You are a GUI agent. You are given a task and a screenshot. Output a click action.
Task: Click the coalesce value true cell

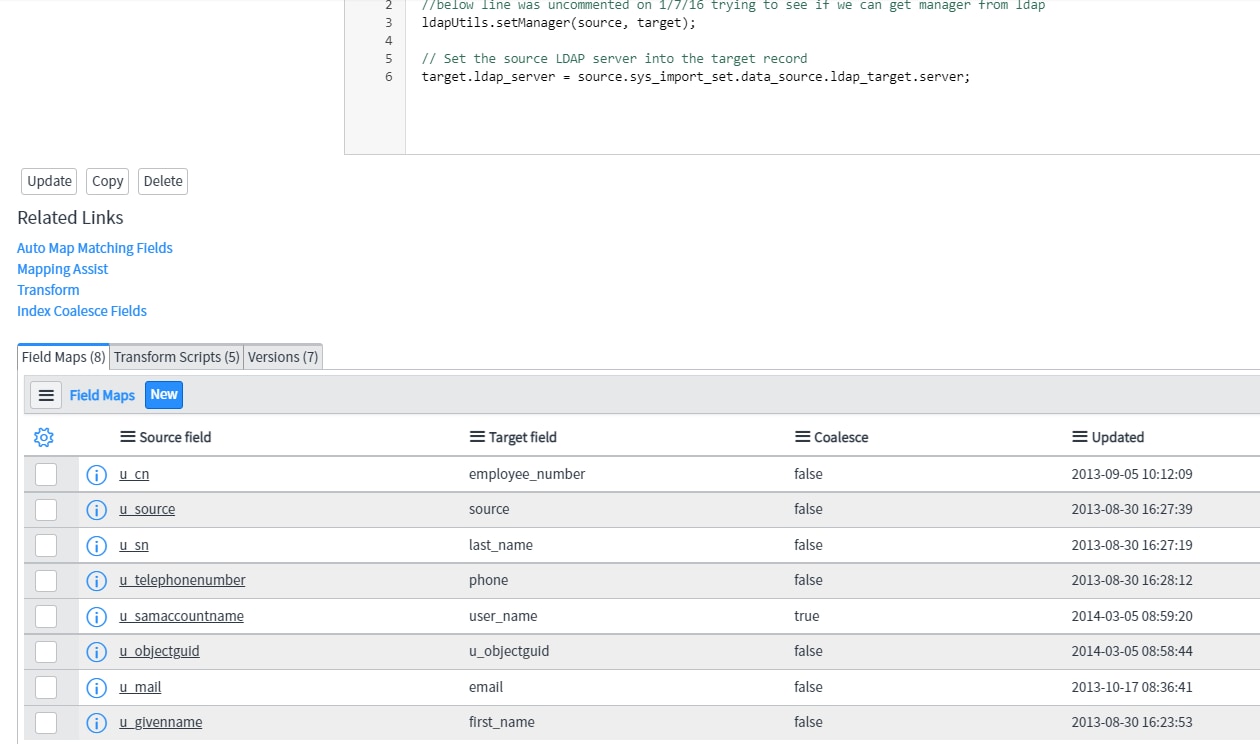tap(806, 616)
